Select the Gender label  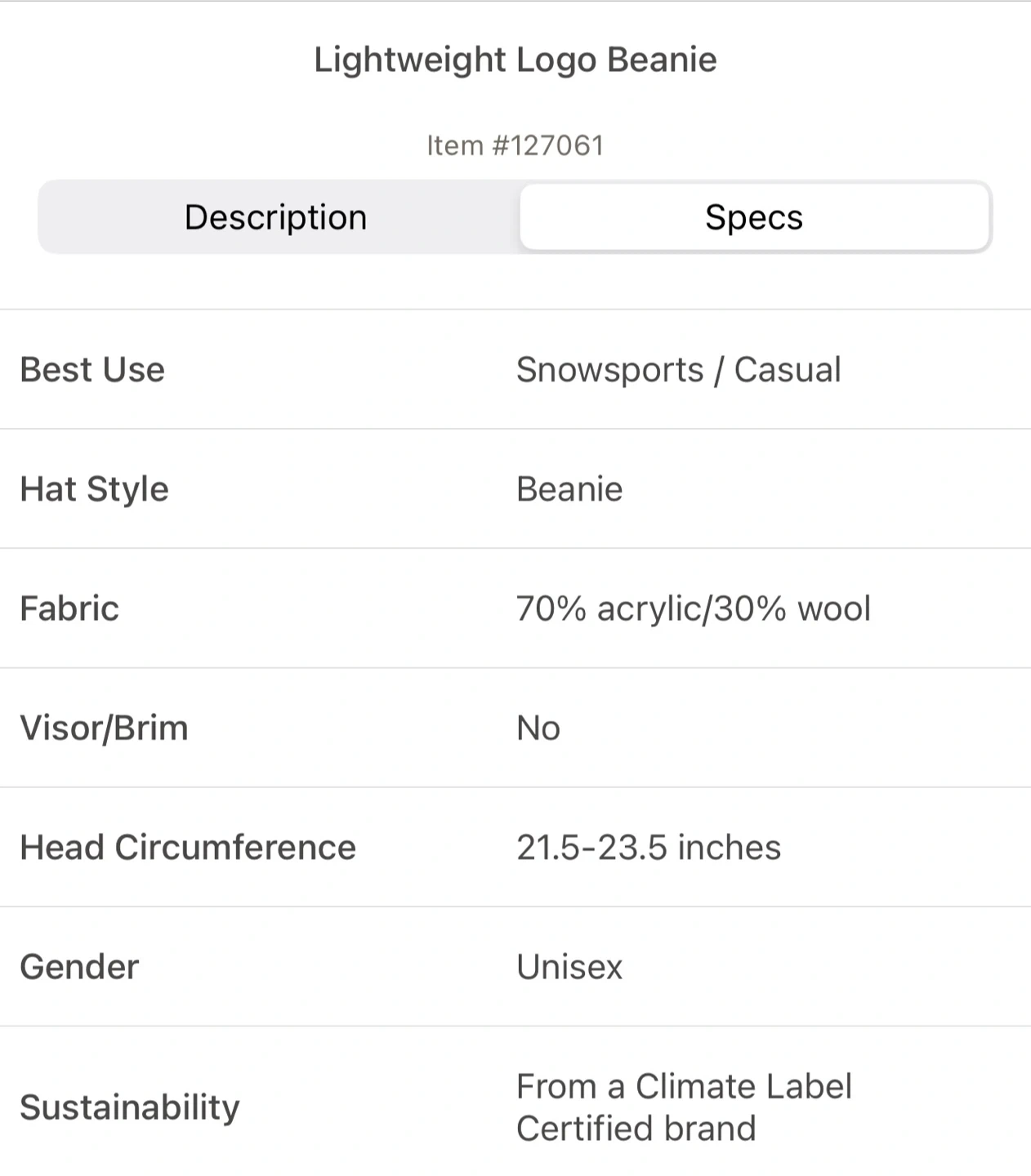coord(79,967)
